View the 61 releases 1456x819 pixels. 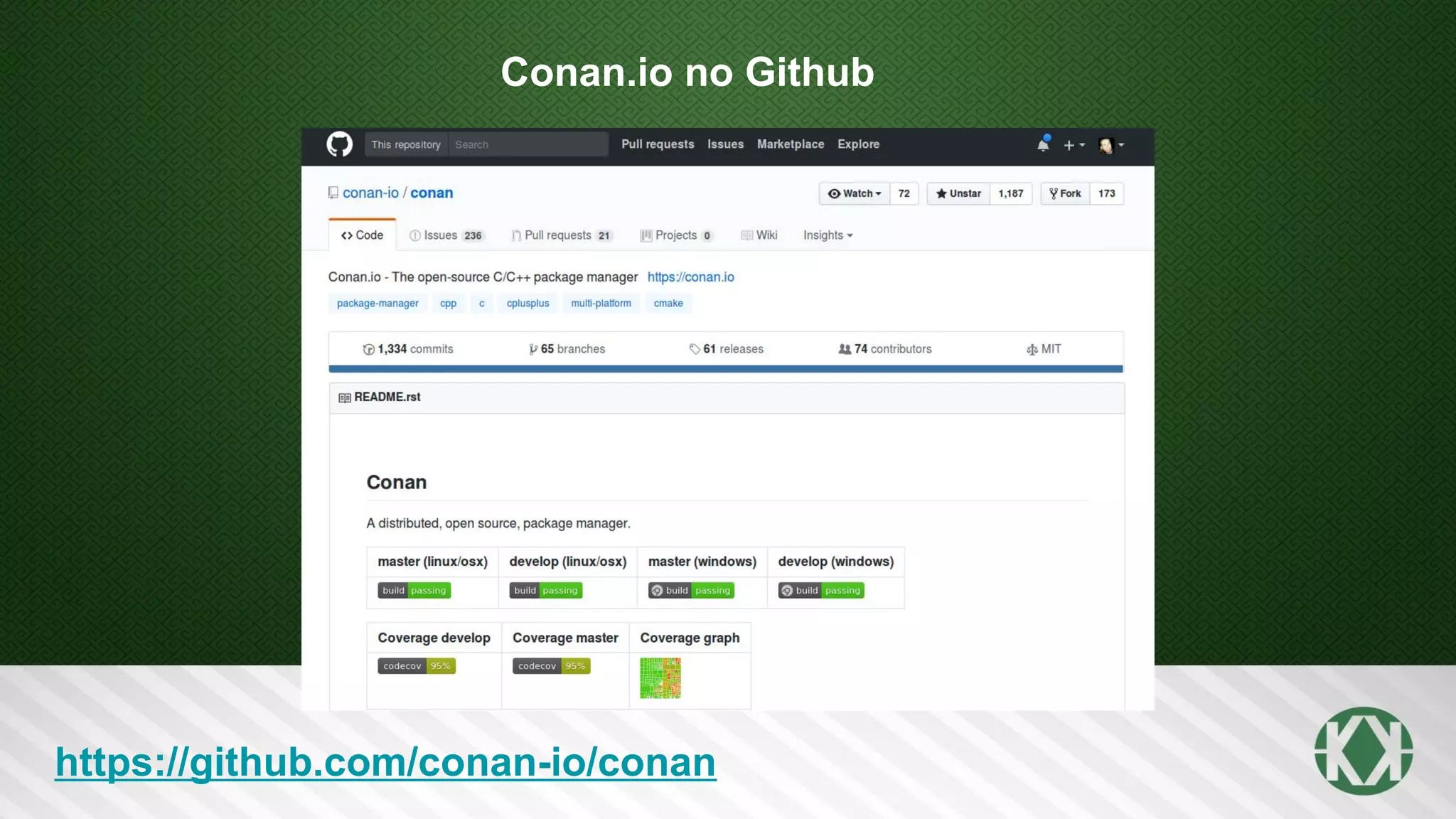[726, 349]
